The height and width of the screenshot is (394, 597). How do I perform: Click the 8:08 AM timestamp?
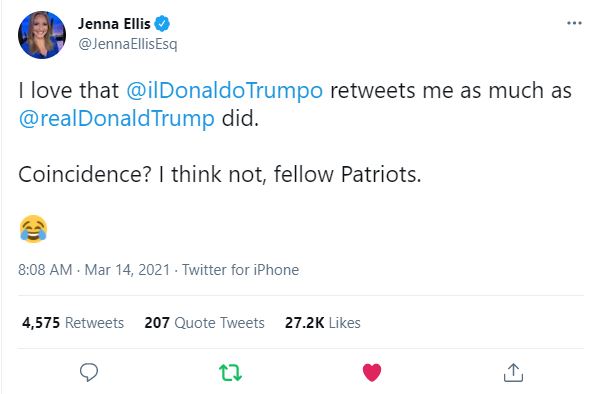(45, 270)
